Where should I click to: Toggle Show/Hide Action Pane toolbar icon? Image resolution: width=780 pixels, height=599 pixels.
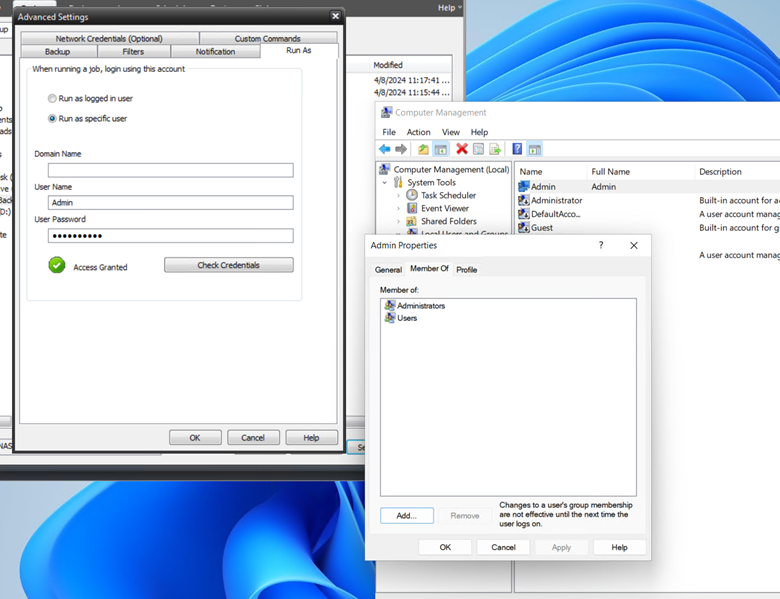click(534, 149)
